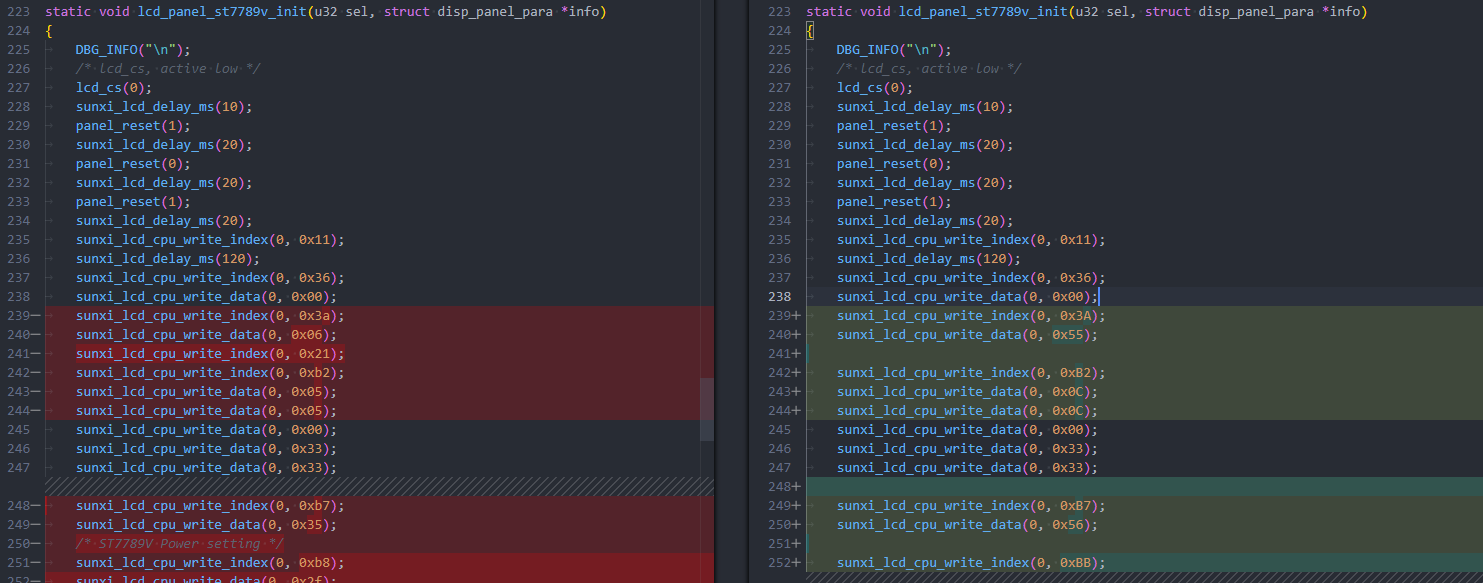Click panel_reset(1) on right line 233
Viewport: 1483px width, 583px height.
894,202
